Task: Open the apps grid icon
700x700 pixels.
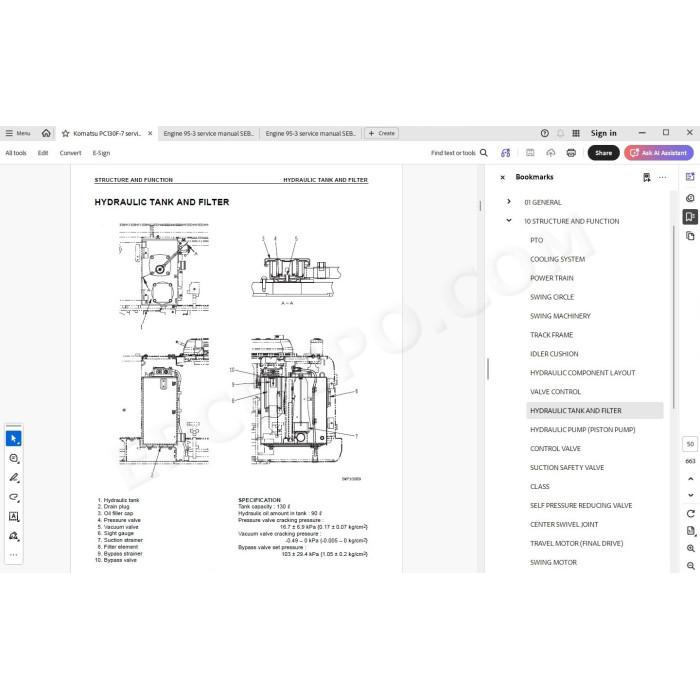Action: [x=576, y=133]
